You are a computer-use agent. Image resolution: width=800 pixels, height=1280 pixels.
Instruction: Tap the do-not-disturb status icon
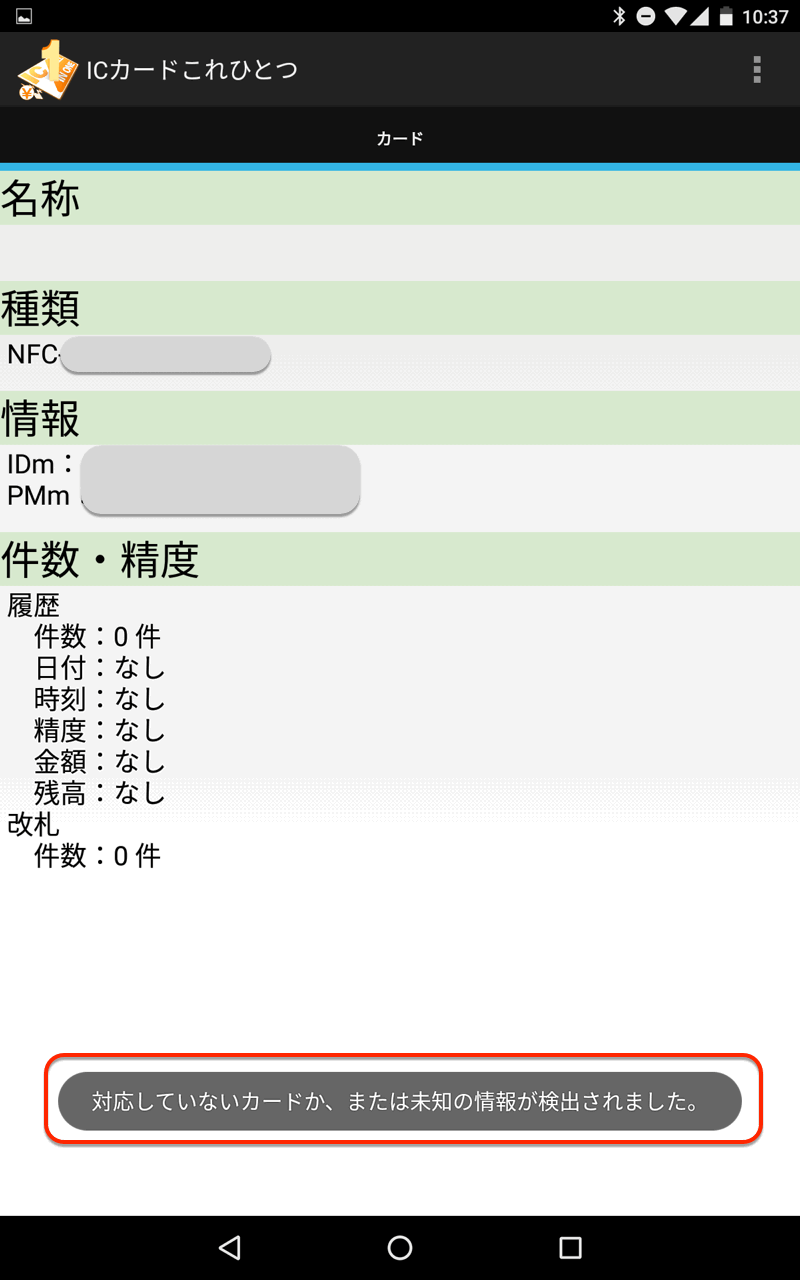point(646,16)
